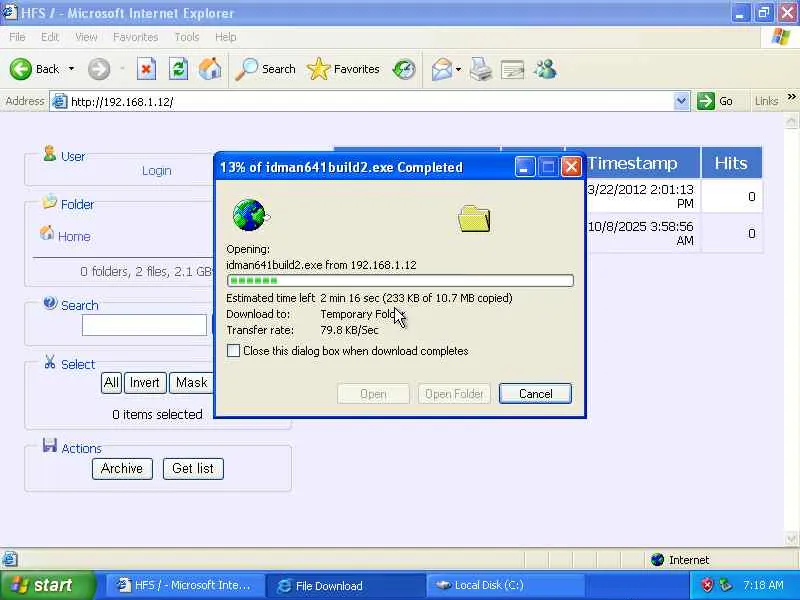Click the All select button
Viewport: 800px width, 600px height.
(x=111, y=383)
